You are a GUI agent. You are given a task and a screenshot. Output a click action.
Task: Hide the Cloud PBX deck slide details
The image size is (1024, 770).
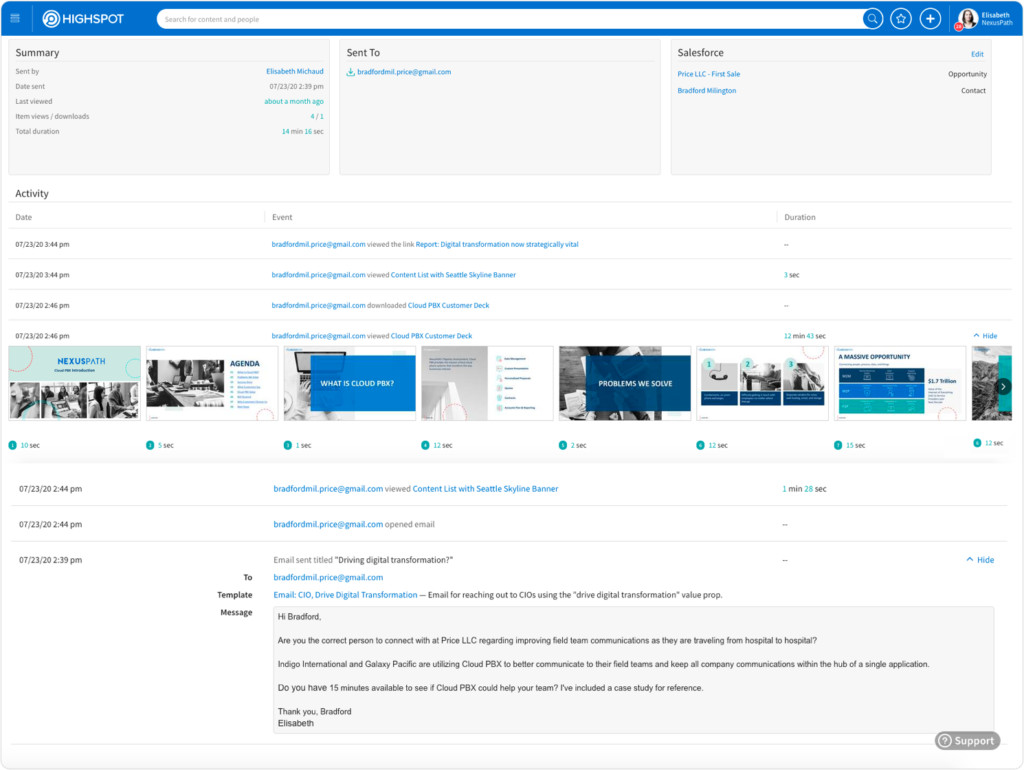pos(985,336)
